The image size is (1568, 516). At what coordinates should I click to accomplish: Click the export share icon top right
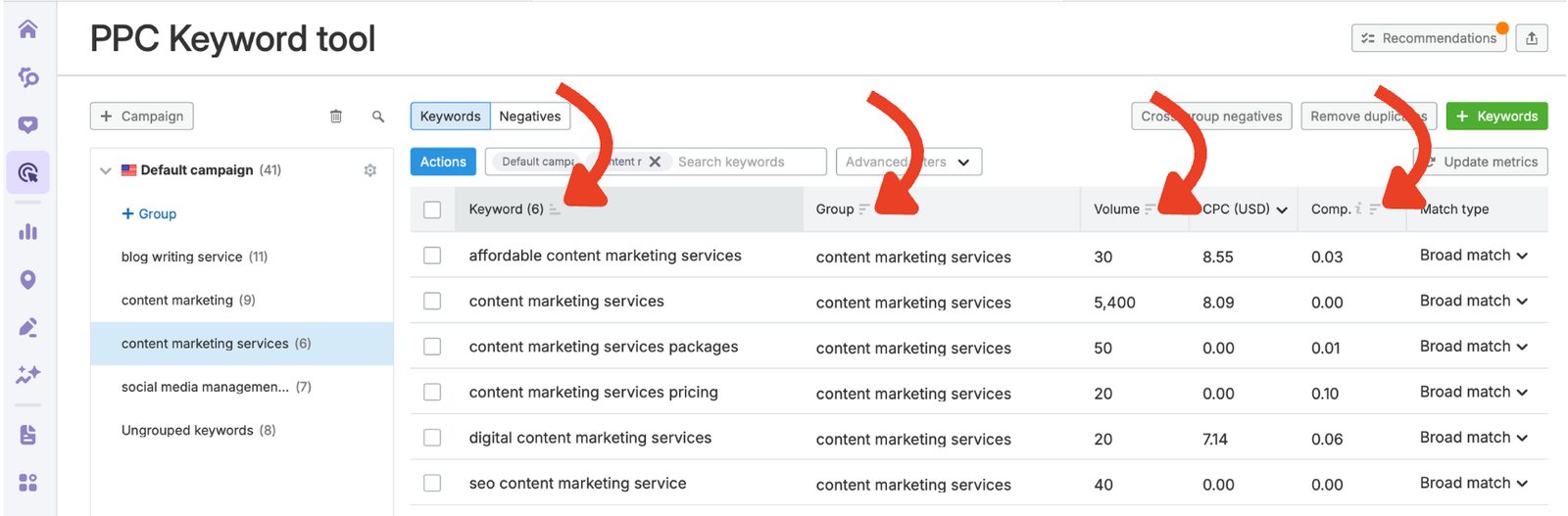pyautogui.click(x=1532, y=38)
